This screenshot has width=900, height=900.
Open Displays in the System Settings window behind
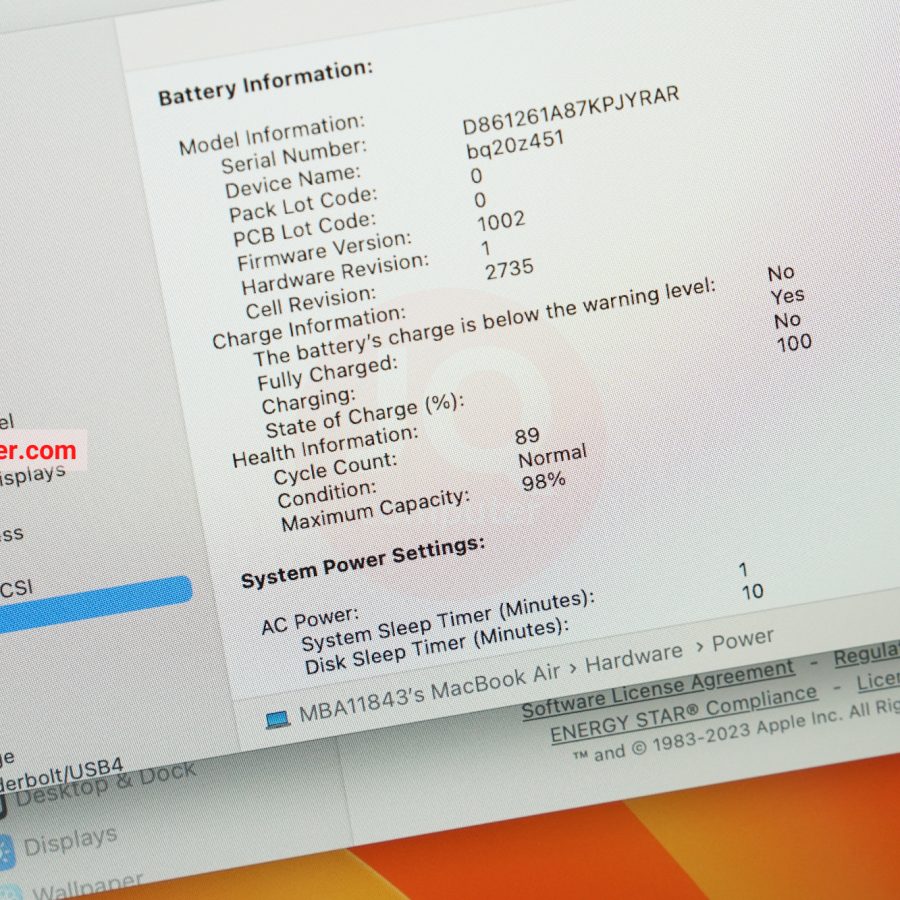70,841
